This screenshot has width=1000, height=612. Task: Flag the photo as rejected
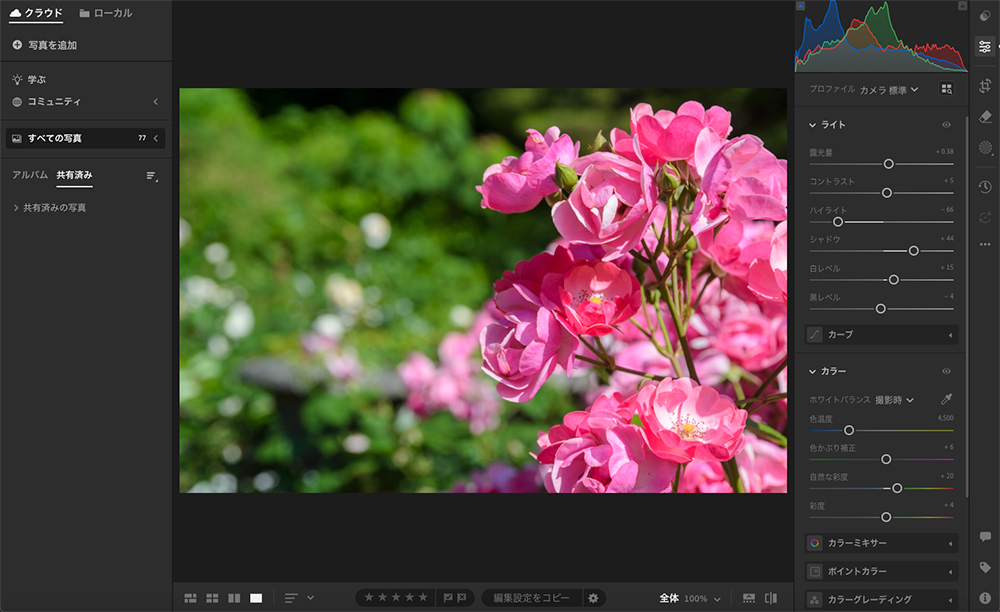pos(462,598)
